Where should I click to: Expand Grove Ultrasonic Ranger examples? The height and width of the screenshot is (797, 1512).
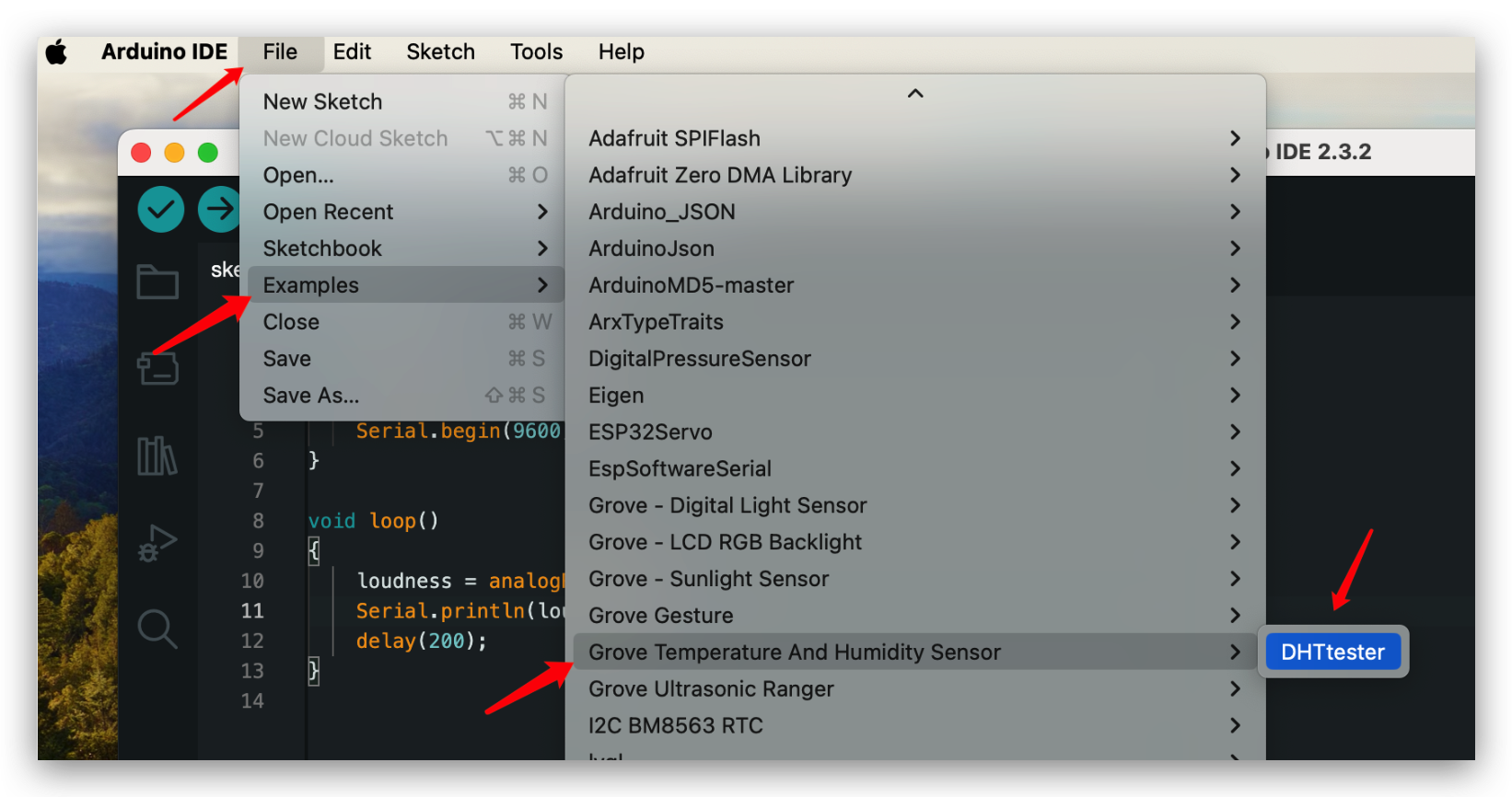tap(915, 688)
